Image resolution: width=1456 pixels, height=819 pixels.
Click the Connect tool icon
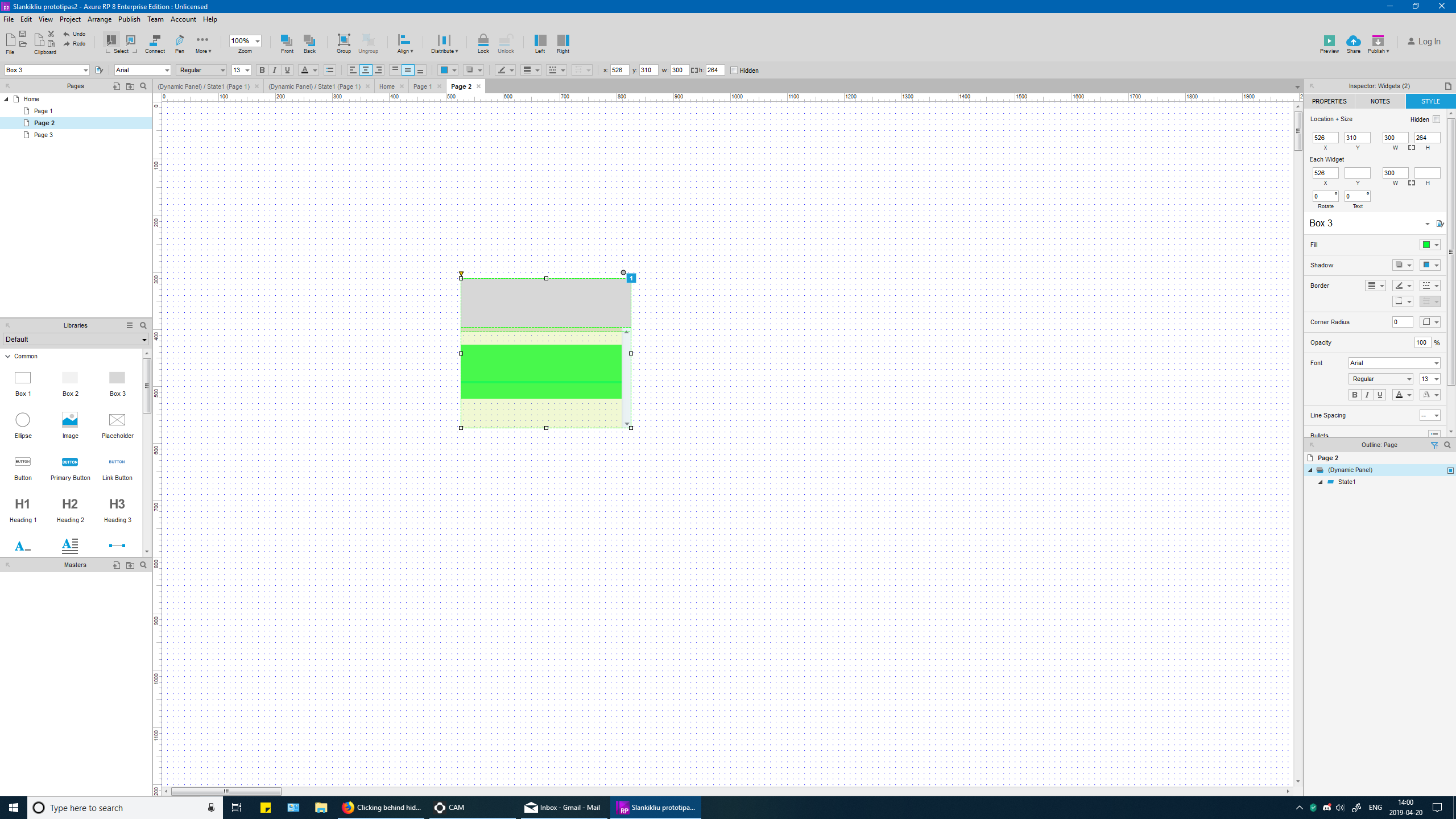pos(155,41)
